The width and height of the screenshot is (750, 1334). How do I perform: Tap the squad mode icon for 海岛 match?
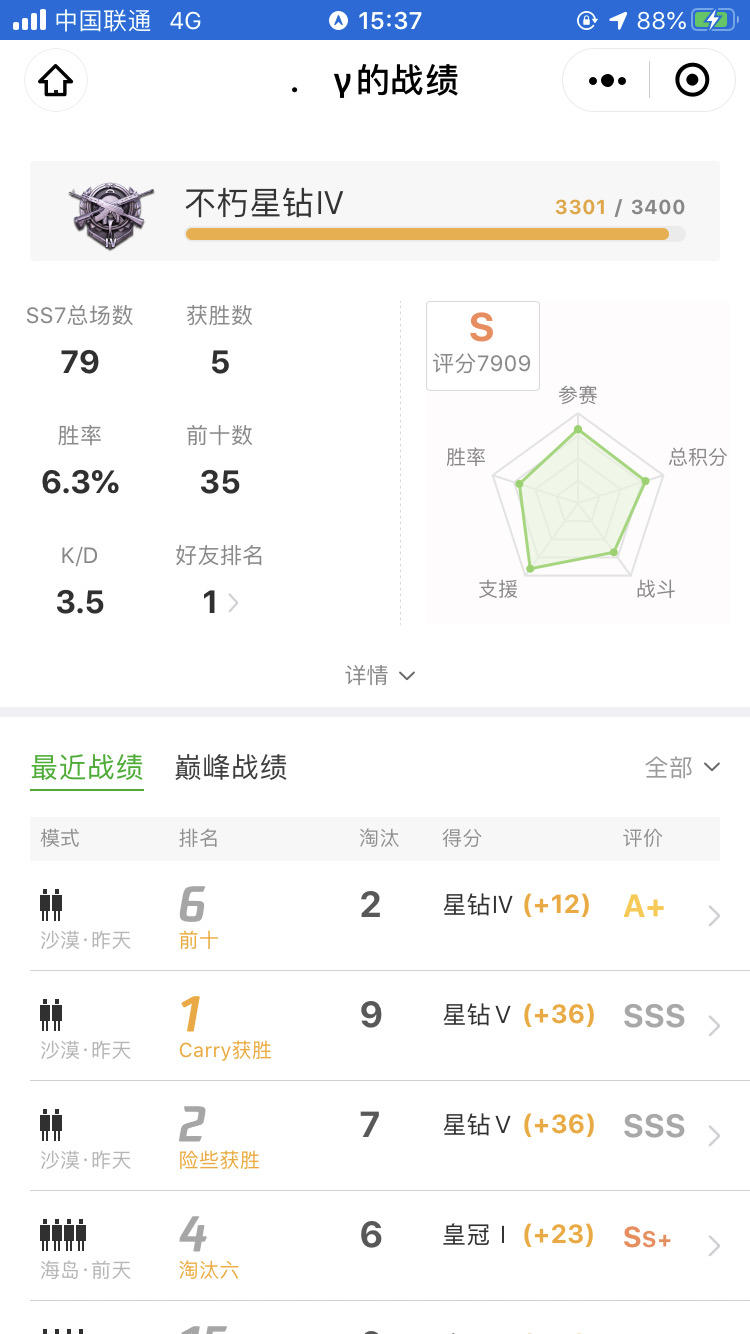pyautogui.click(x=63, y=1235)
